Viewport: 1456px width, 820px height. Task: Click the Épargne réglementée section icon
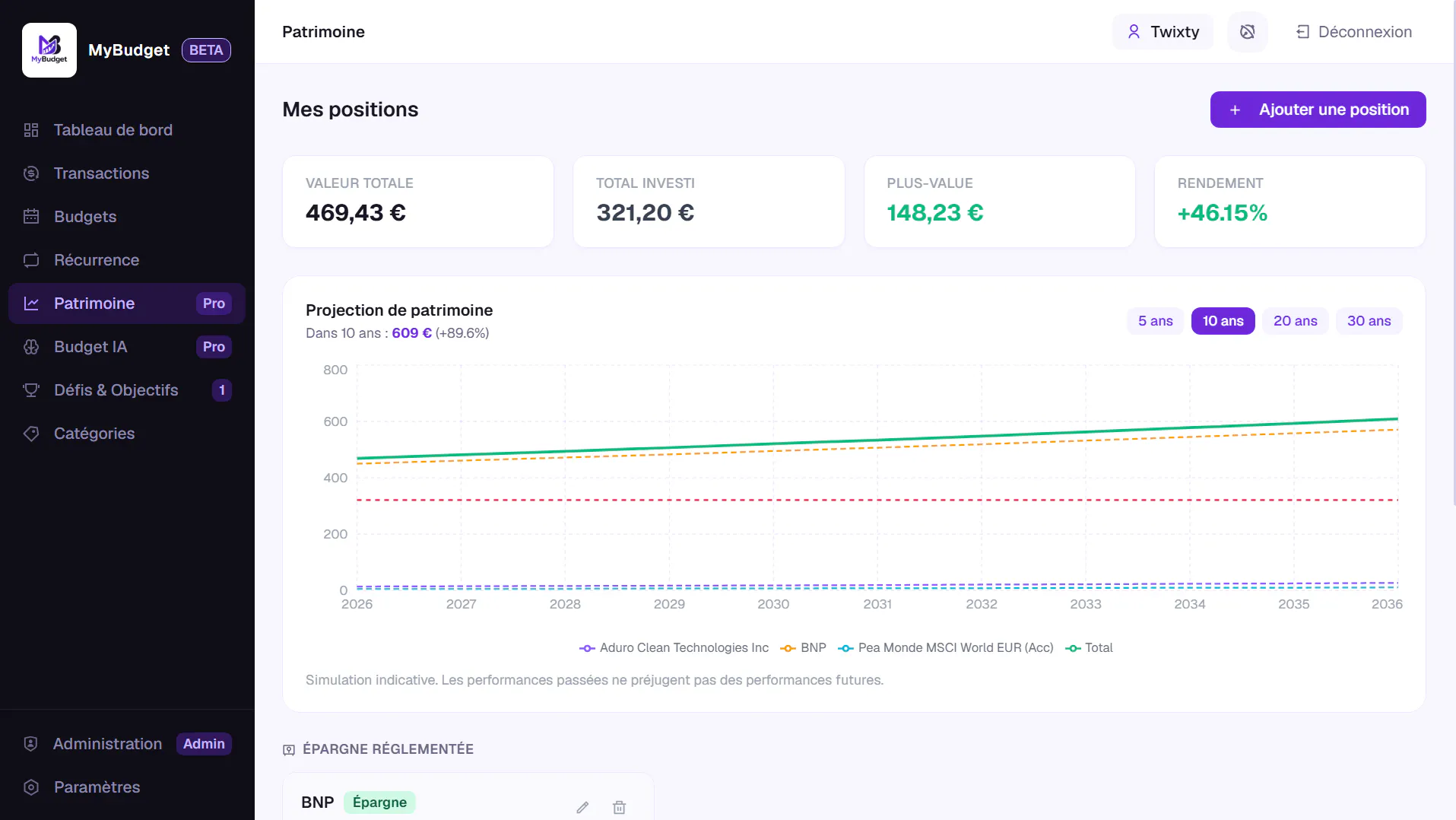[x=289, y=750]
